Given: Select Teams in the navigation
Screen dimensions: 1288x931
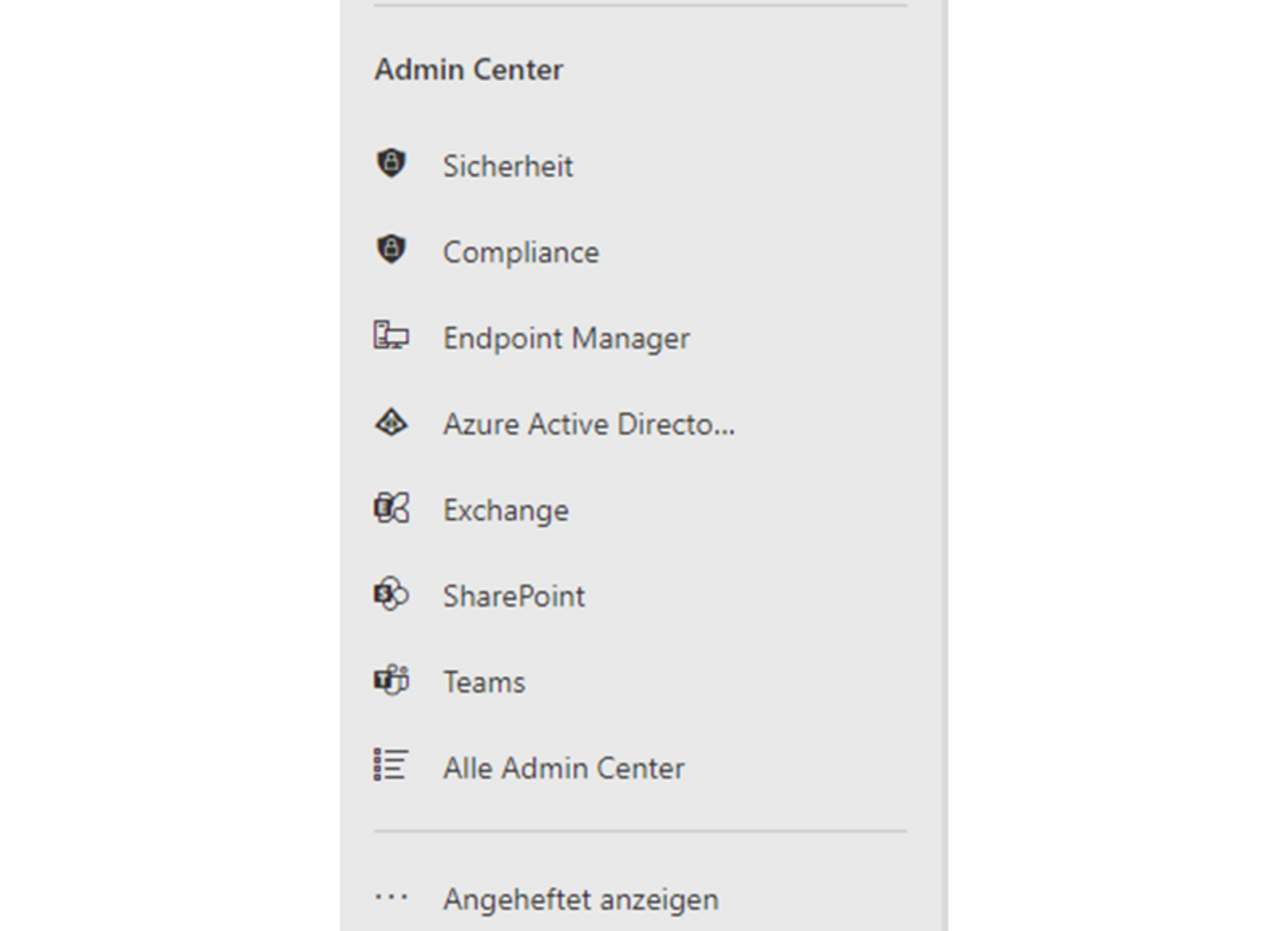Looking at the screenshot, I should (484, 682).
